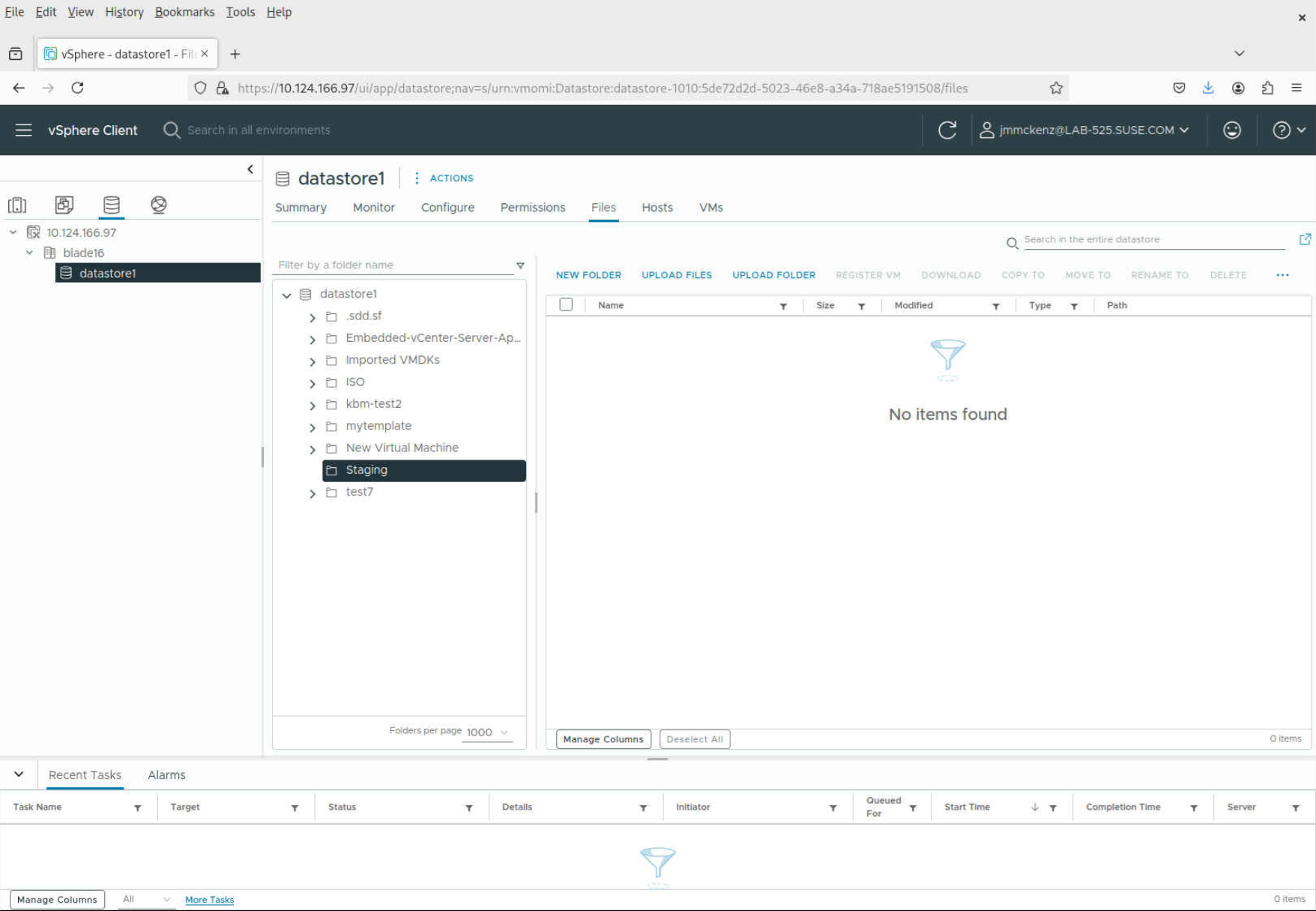This screenshot has height=911, width=1316.
Task: Select the test7 folder
Action: click(359, 492)
